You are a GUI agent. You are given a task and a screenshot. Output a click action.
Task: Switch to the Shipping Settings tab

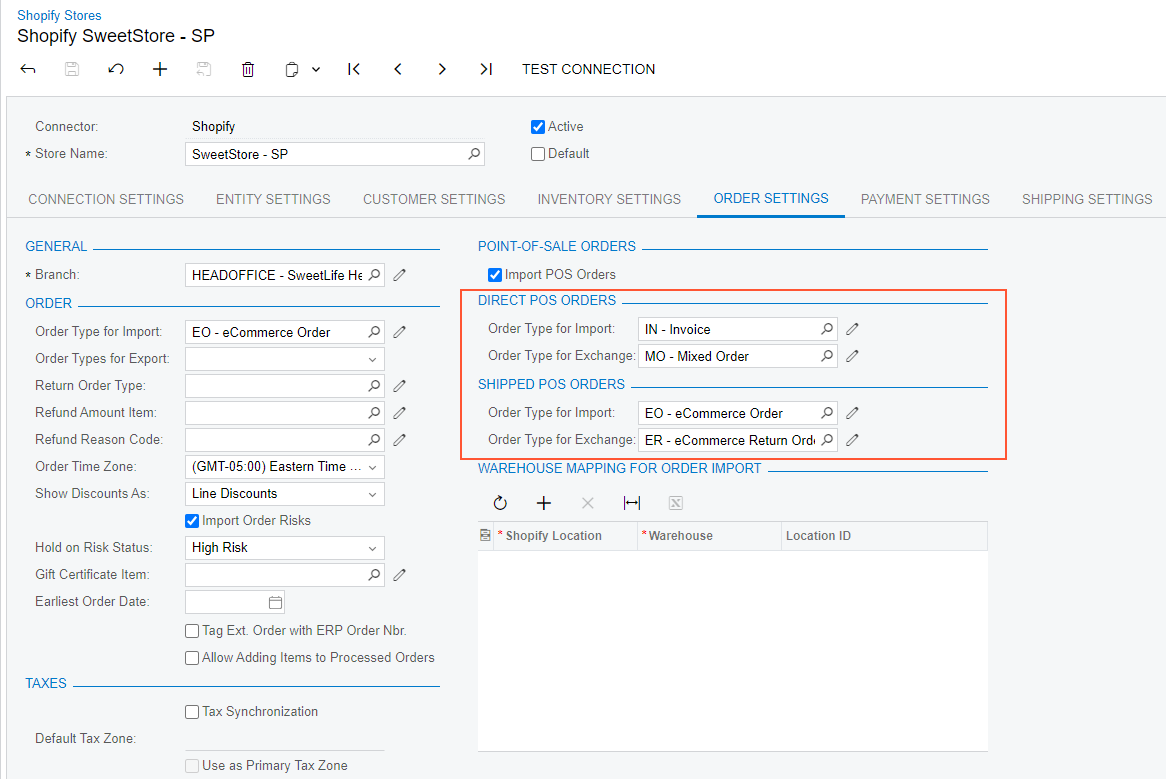click(x=1086, y=199)
